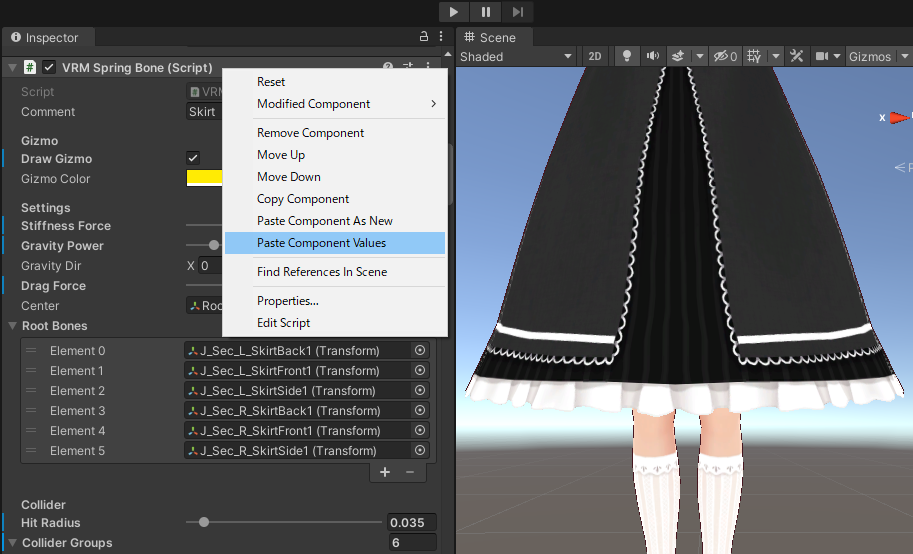913x554 pixels.
Task: Click the Pause button in the top toolbar
Action: coord(486,12)
